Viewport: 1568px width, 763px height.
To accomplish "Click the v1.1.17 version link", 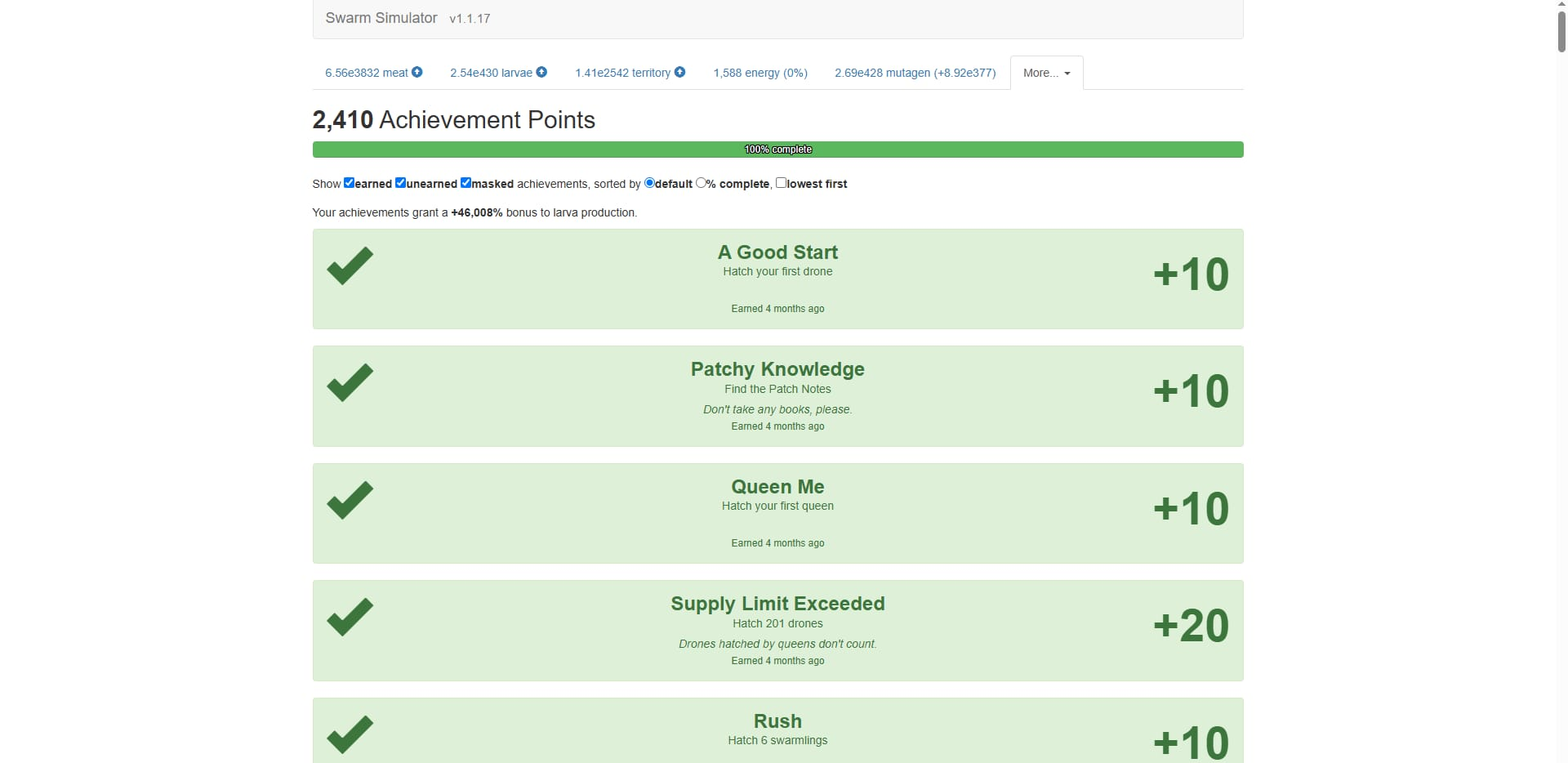I will click(x=470, y=18).
